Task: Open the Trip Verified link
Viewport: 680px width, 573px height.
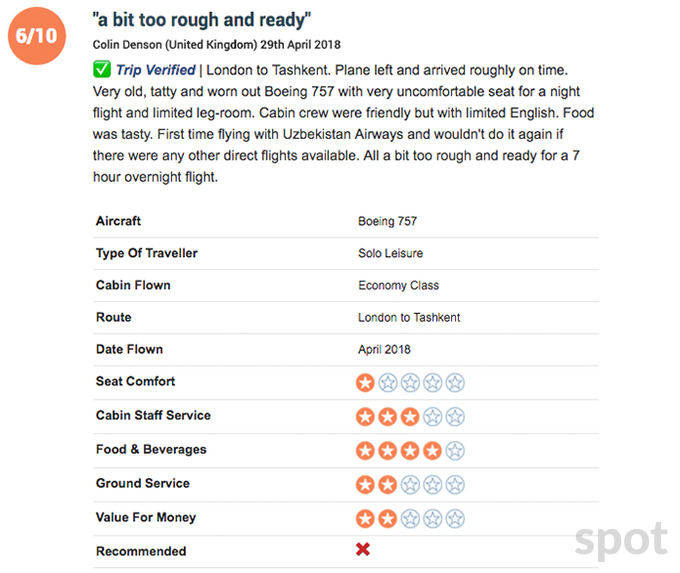Action: (x=155, y=69)
